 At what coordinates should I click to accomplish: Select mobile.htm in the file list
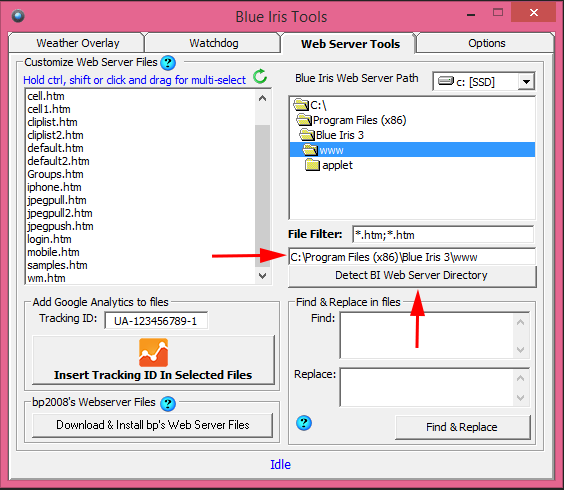pyautogui.click(x=53, y=252)
